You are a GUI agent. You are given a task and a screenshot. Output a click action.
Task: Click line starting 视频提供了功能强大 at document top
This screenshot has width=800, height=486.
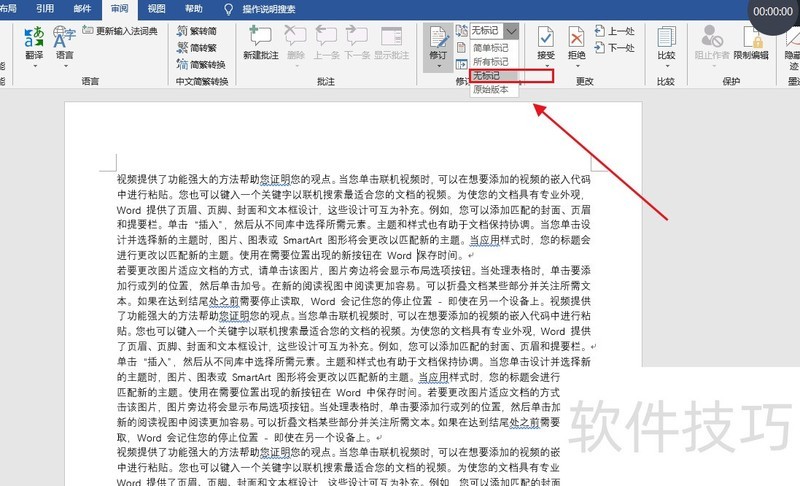[354, 180]
